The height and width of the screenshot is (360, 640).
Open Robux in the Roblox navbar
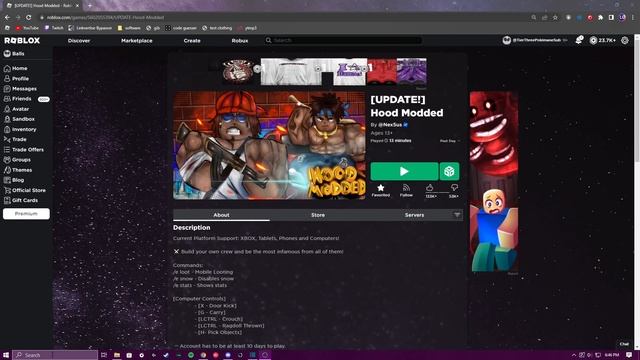[240, 41]
